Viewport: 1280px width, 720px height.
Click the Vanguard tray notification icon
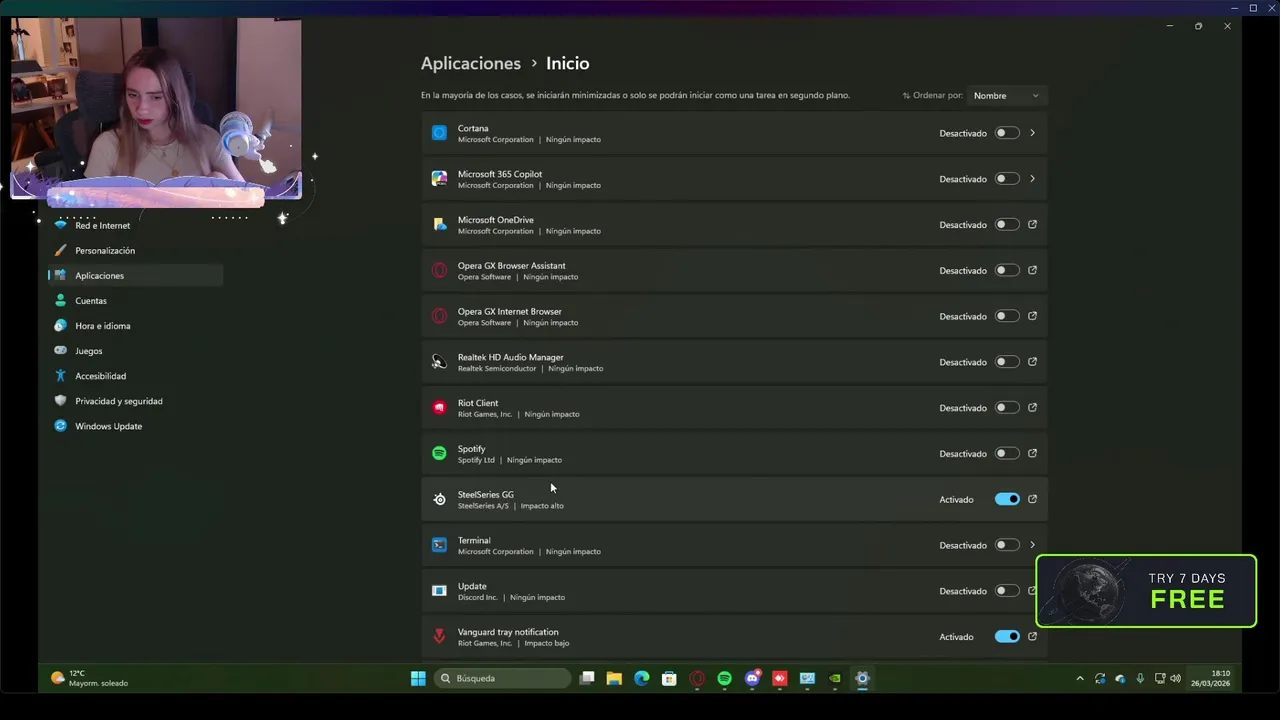tap(439, 637)
